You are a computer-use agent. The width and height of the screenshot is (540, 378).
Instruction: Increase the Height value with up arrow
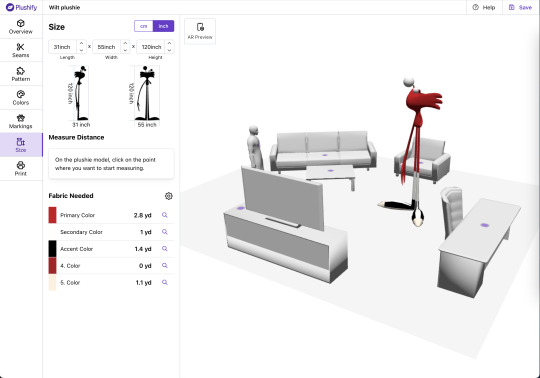point(169,43)
